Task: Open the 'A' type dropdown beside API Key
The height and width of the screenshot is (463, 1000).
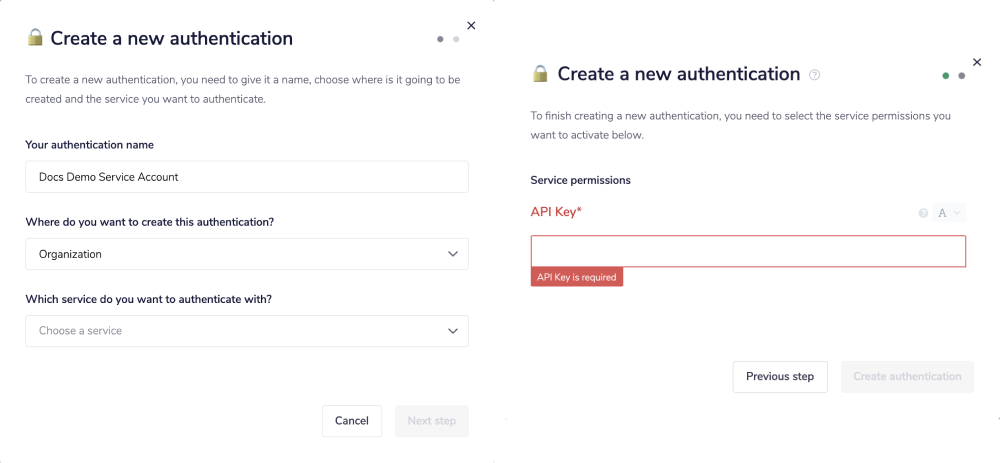Action: pyautogui.click(x=949, y=213)
